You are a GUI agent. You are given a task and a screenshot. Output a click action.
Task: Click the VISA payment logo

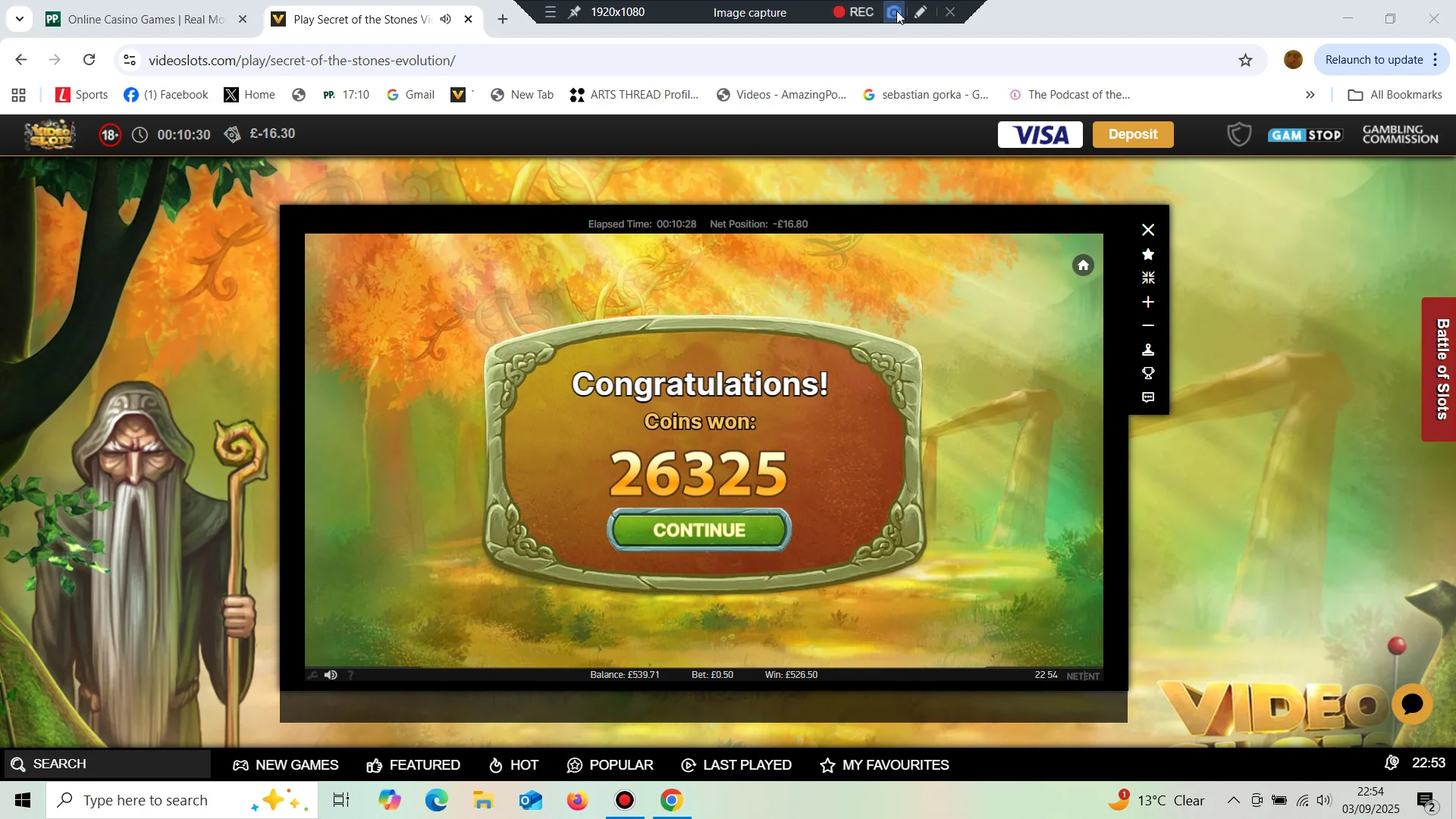(1040, 134)
